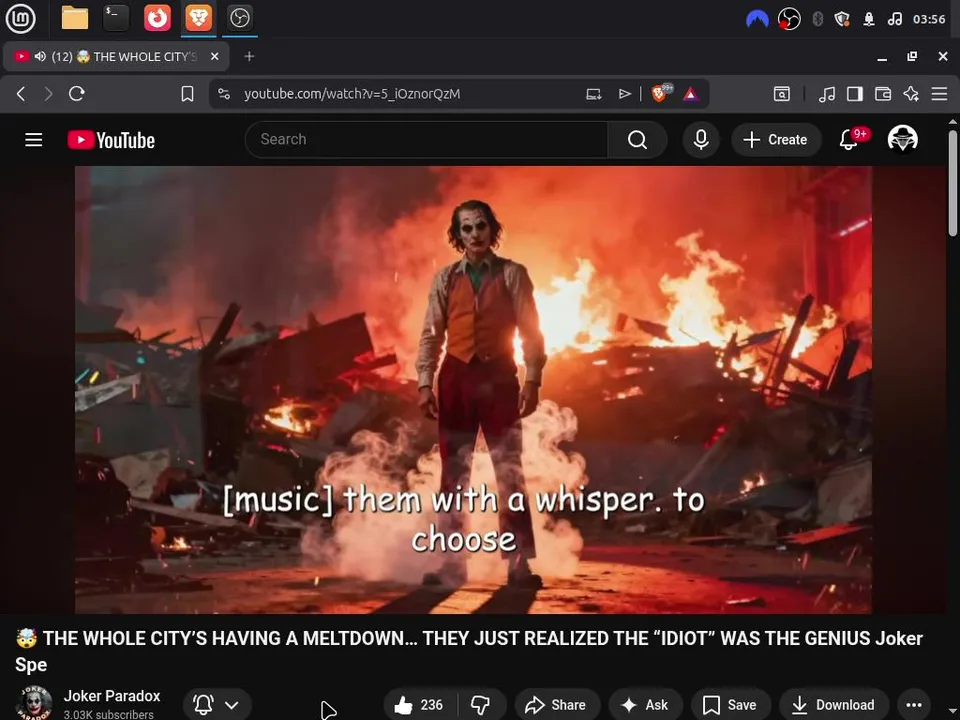Open Brave Shields lion icon
960x720 pixels.
tap(661, 93)
